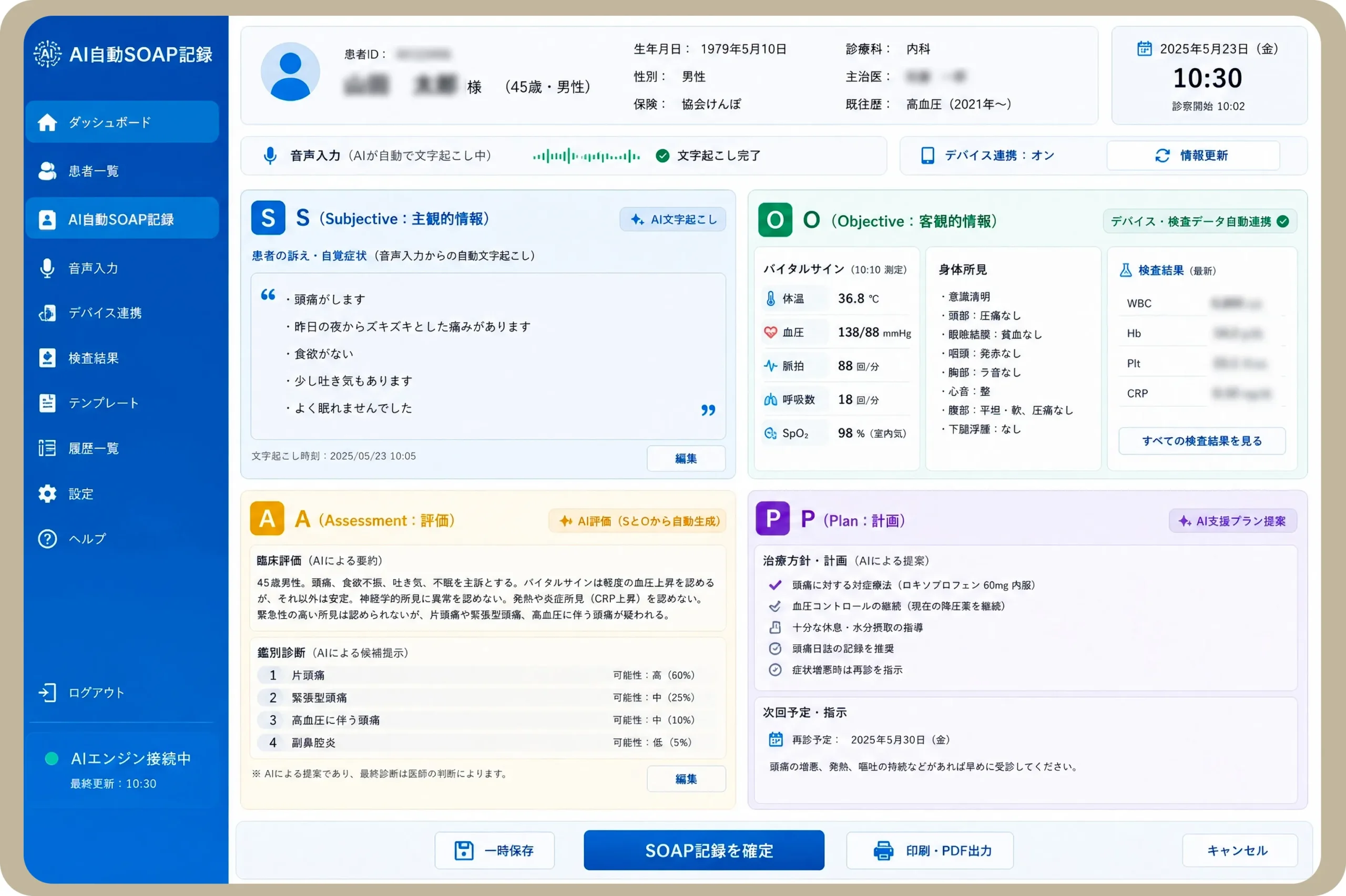Click the green 文字起こし完了 check icon

click(662, 156)
